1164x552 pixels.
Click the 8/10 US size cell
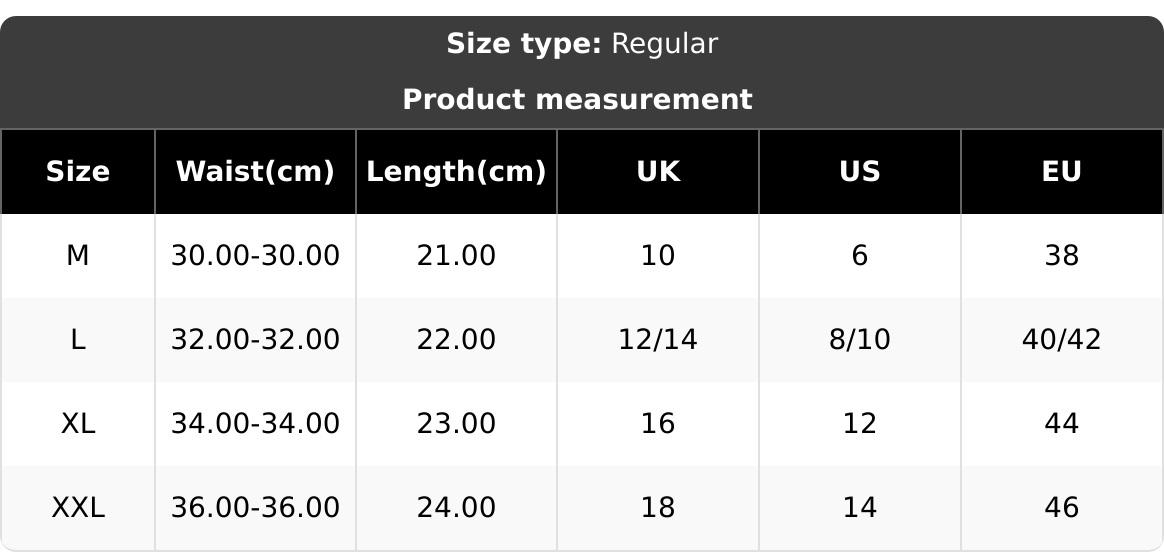pyautogui.click(x=860, y=340)
